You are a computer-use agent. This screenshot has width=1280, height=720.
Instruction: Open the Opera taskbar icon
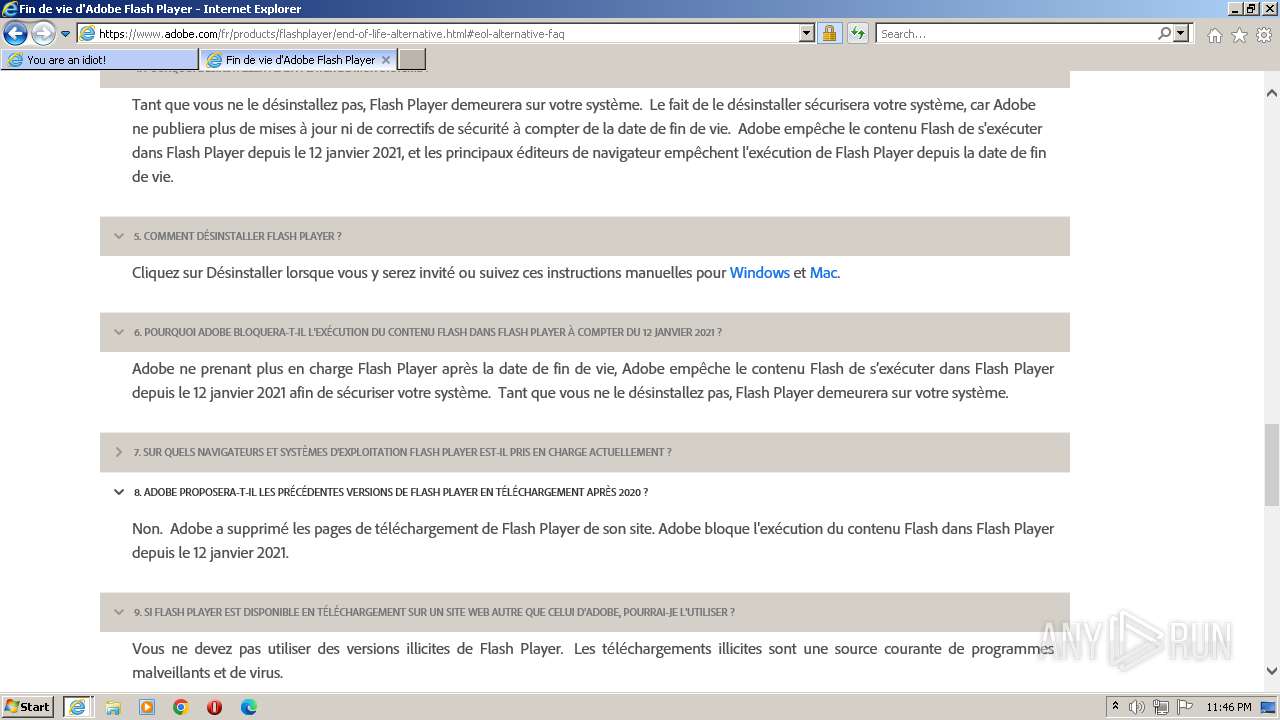(x=214, y=707)
